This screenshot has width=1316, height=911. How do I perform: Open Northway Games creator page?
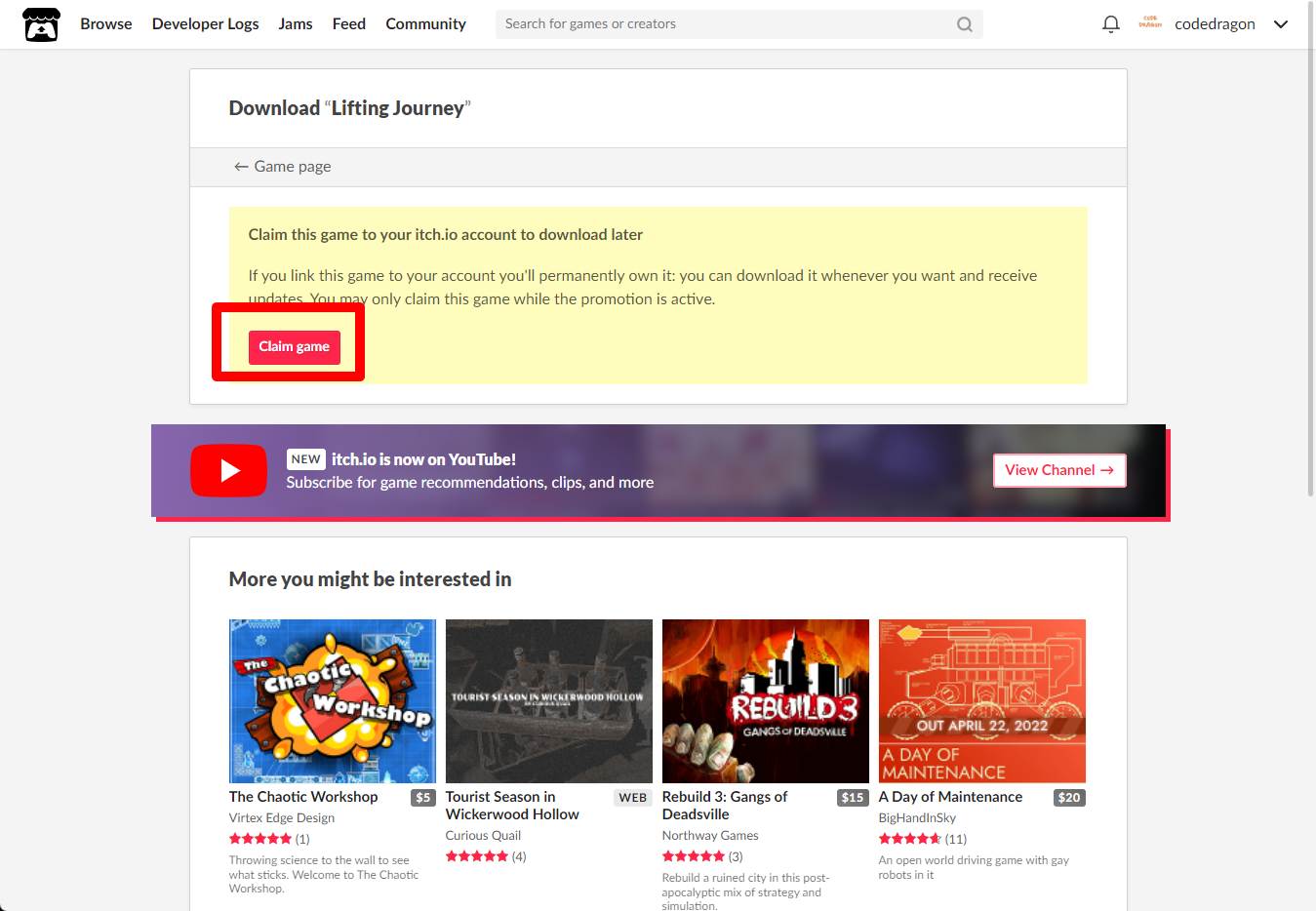[710, 836]
